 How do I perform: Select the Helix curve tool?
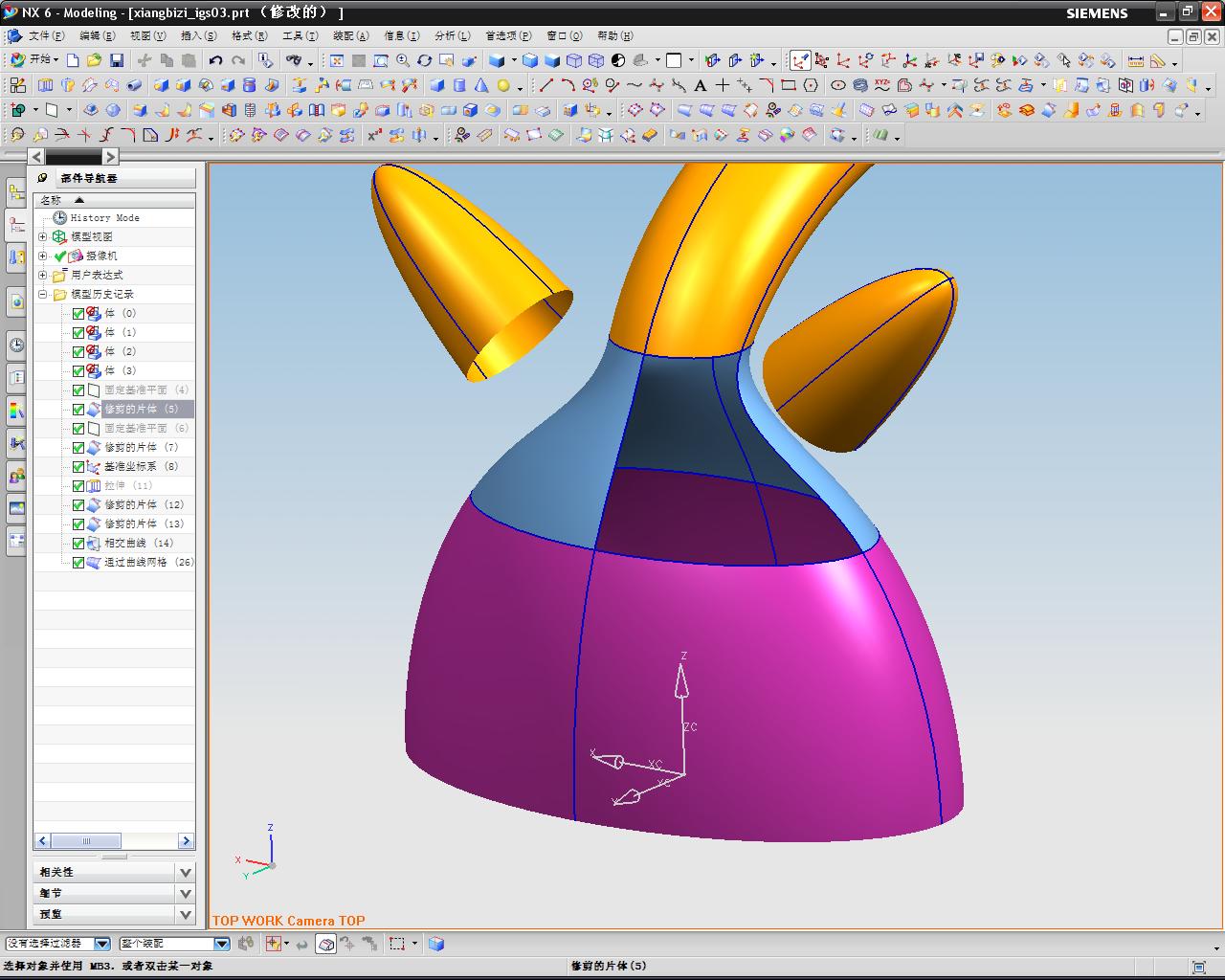click(860, 85)
